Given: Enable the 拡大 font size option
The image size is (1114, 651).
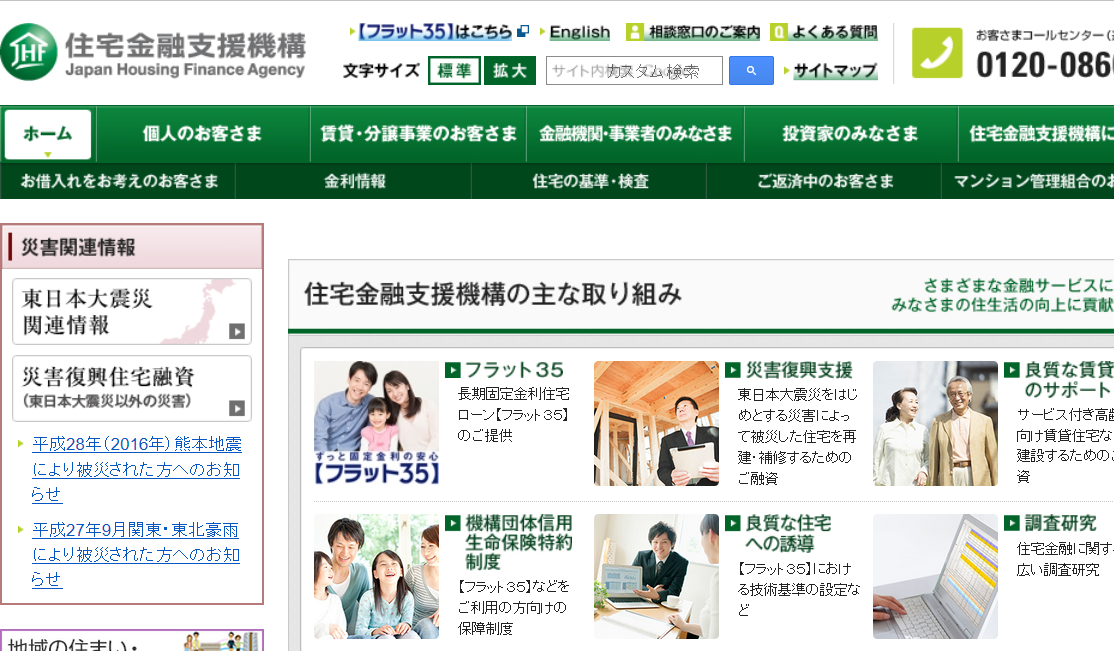Looking at the screenshot, I should coord(509,71).
